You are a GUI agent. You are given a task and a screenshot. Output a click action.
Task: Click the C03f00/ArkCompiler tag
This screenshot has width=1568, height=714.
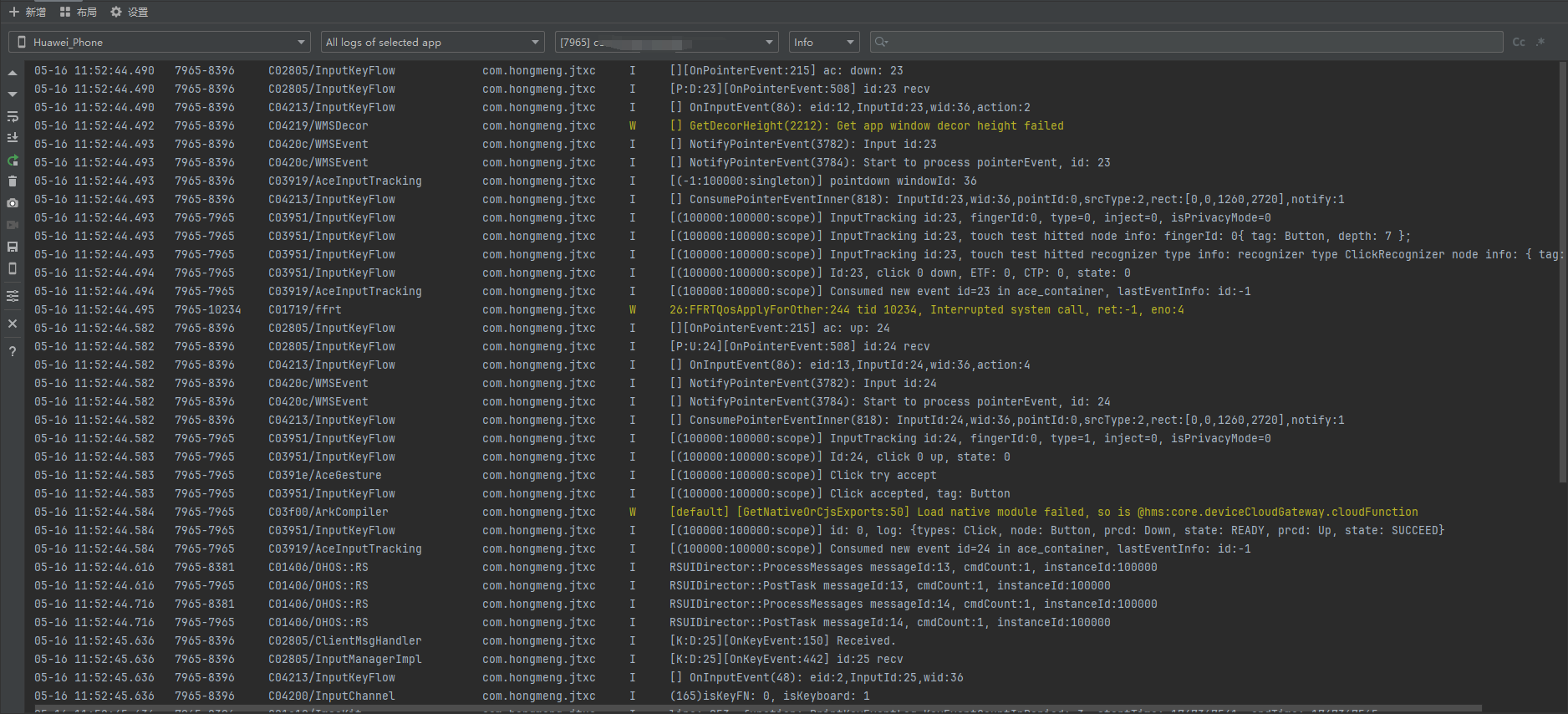click(328, 512)
